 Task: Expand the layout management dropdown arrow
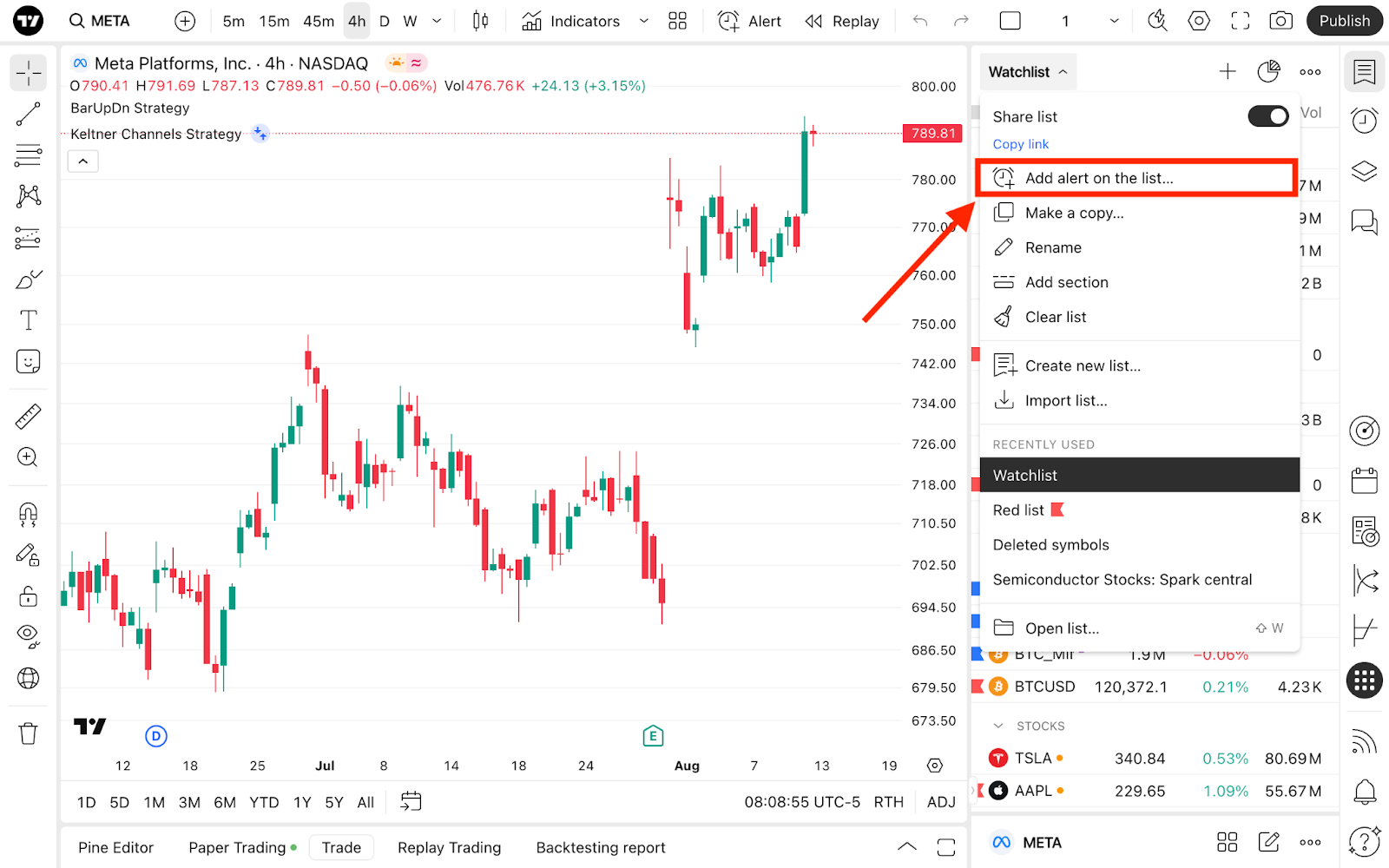click(x=1114, y=21)
